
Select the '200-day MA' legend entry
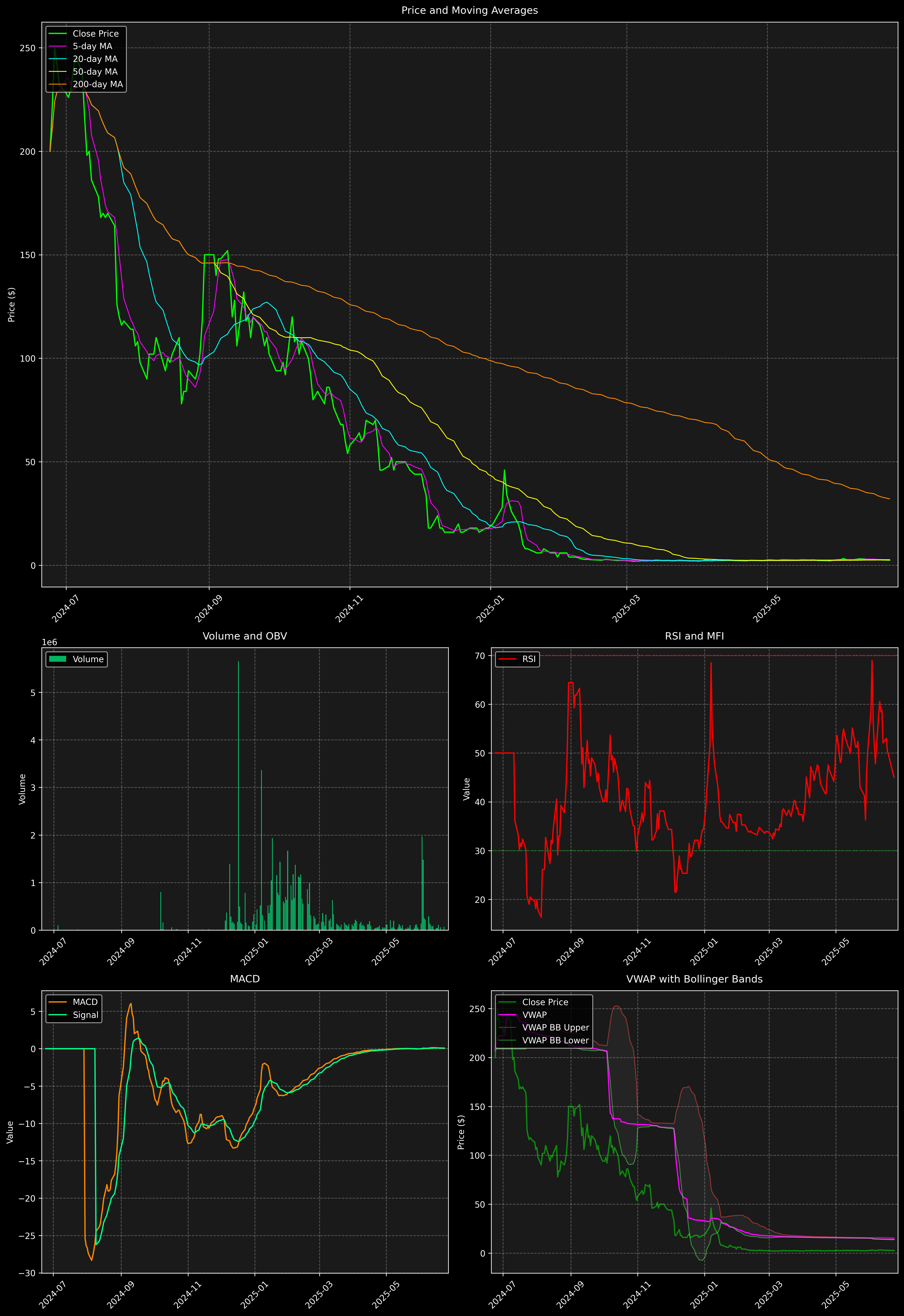[97, 84]
